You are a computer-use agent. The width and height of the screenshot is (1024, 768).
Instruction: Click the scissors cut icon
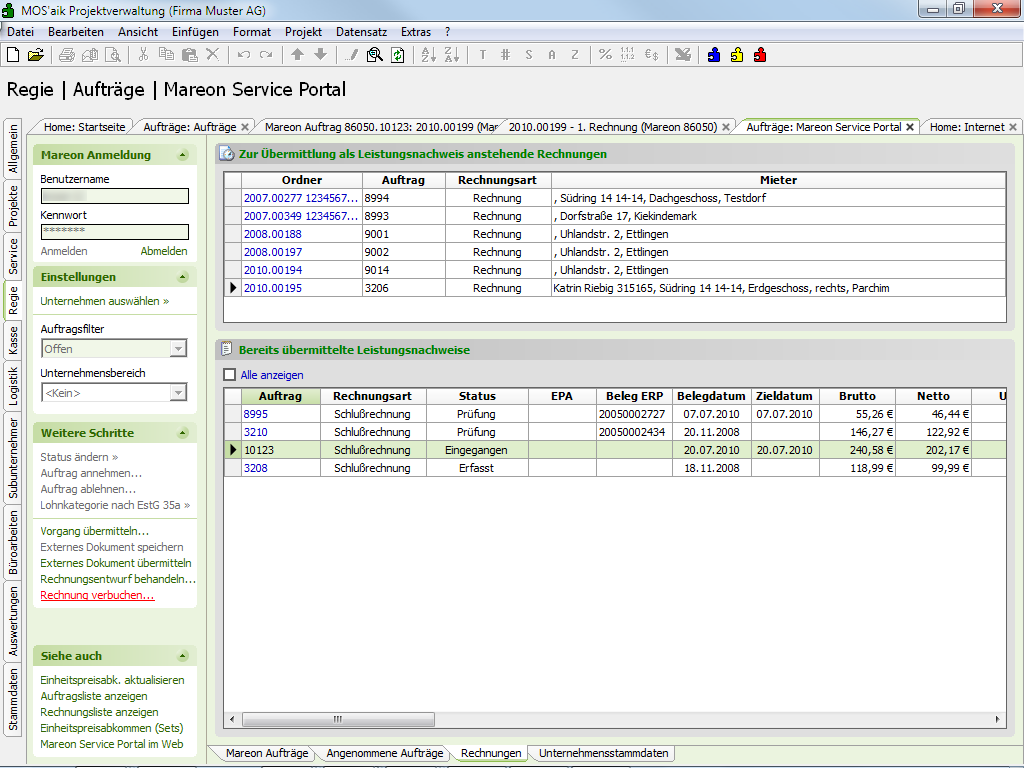(x=144, y=55)
